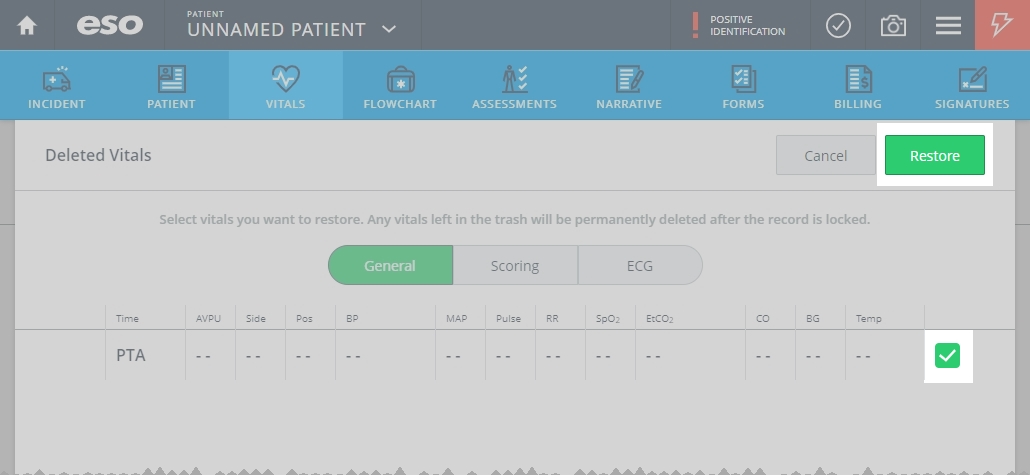The height and width of the screenshot is (475, 1030).
Task: Open the Signatures section
Action: pos(972,86)
